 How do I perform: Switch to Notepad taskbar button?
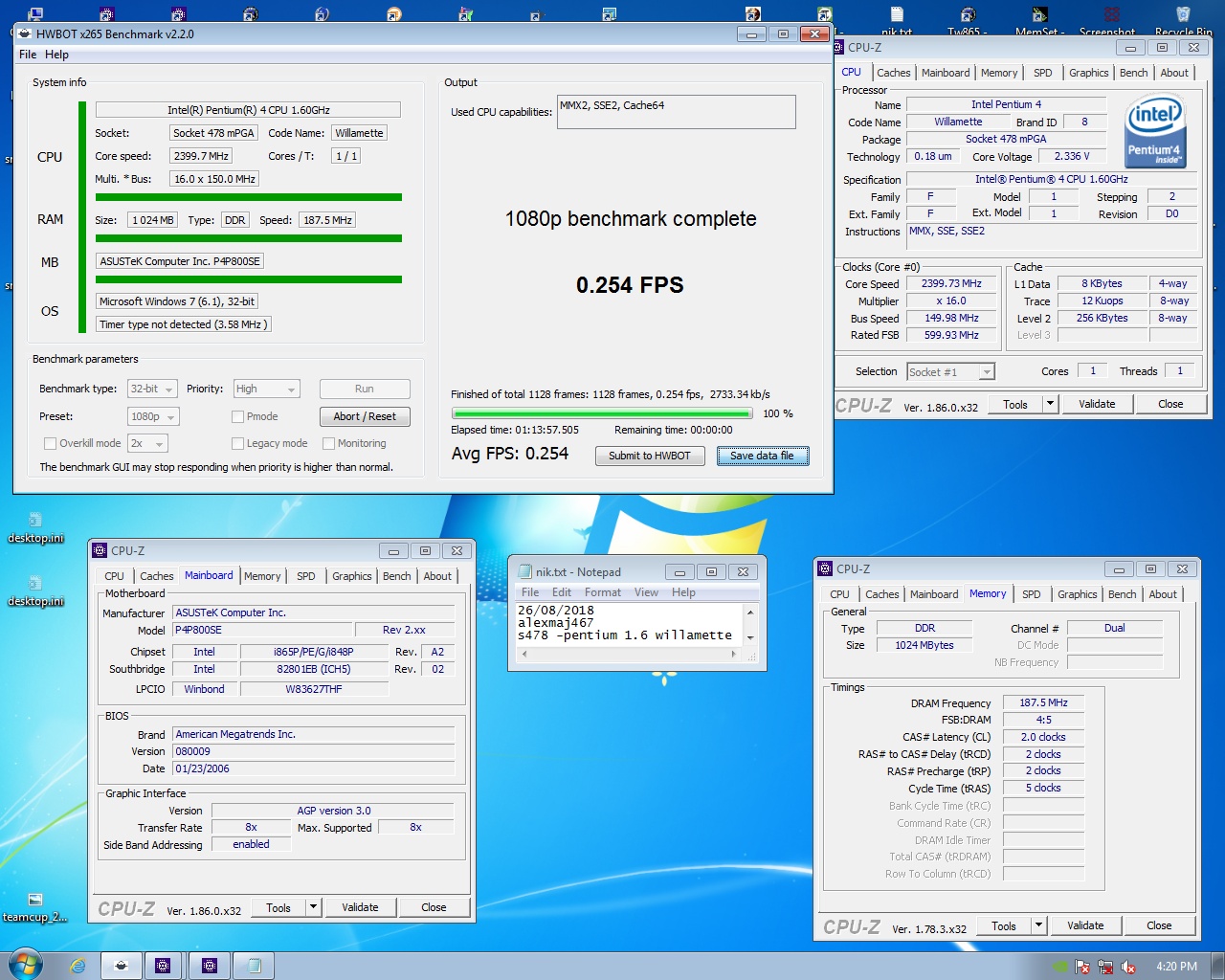point(254,966)
